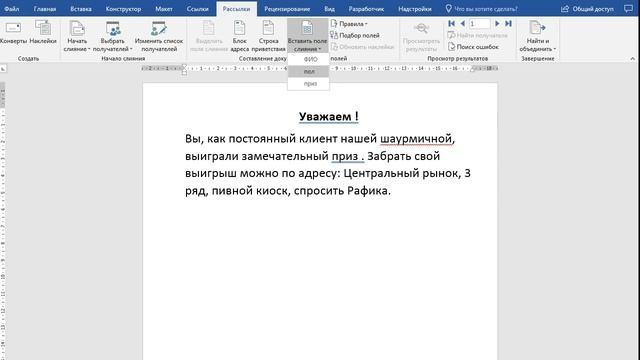
Task: Open the Наклейки labels tool
Action: tap(43, 33)
